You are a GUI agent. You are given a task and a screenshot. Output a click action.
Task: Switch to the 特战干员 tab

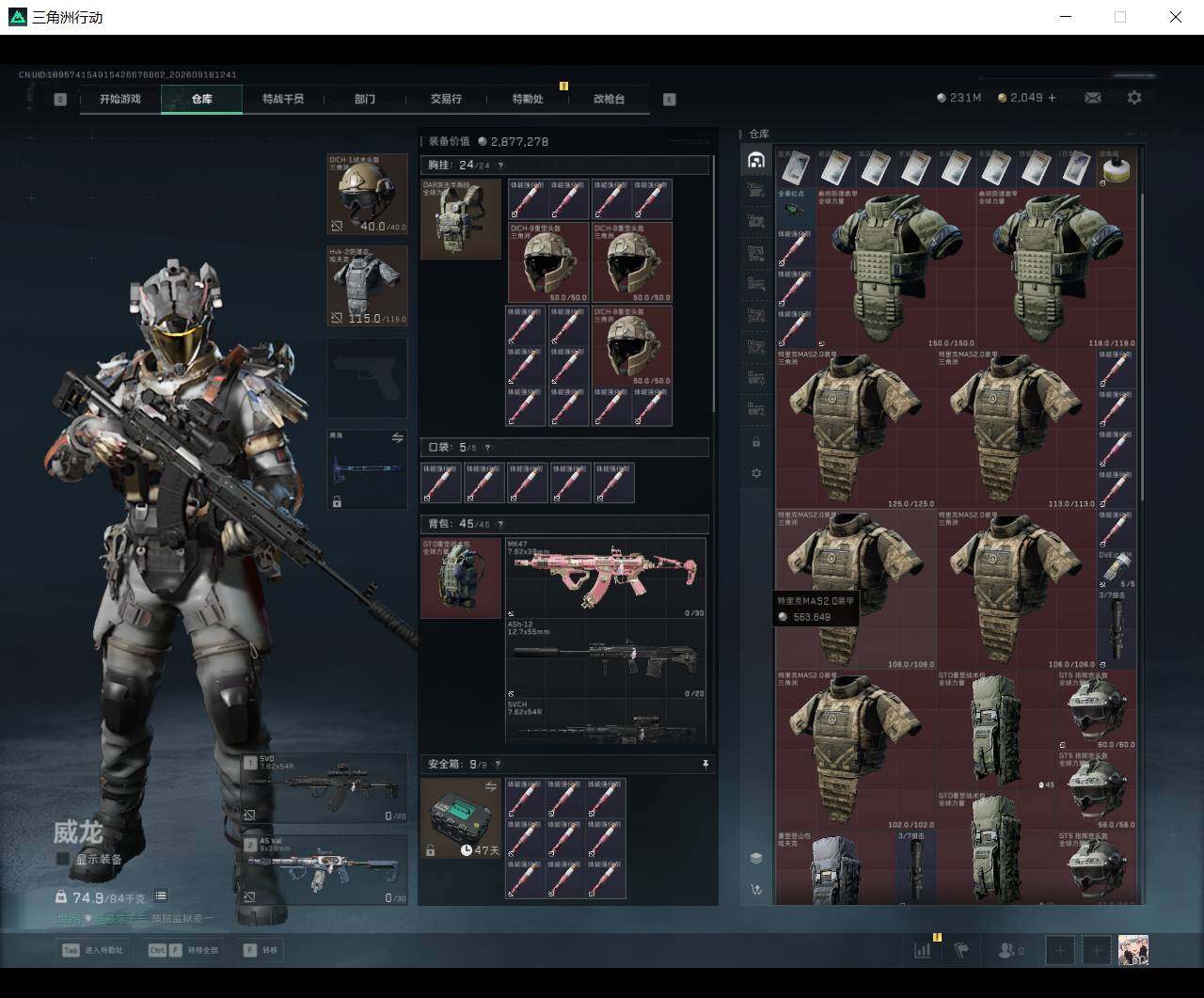click(283, 99)
